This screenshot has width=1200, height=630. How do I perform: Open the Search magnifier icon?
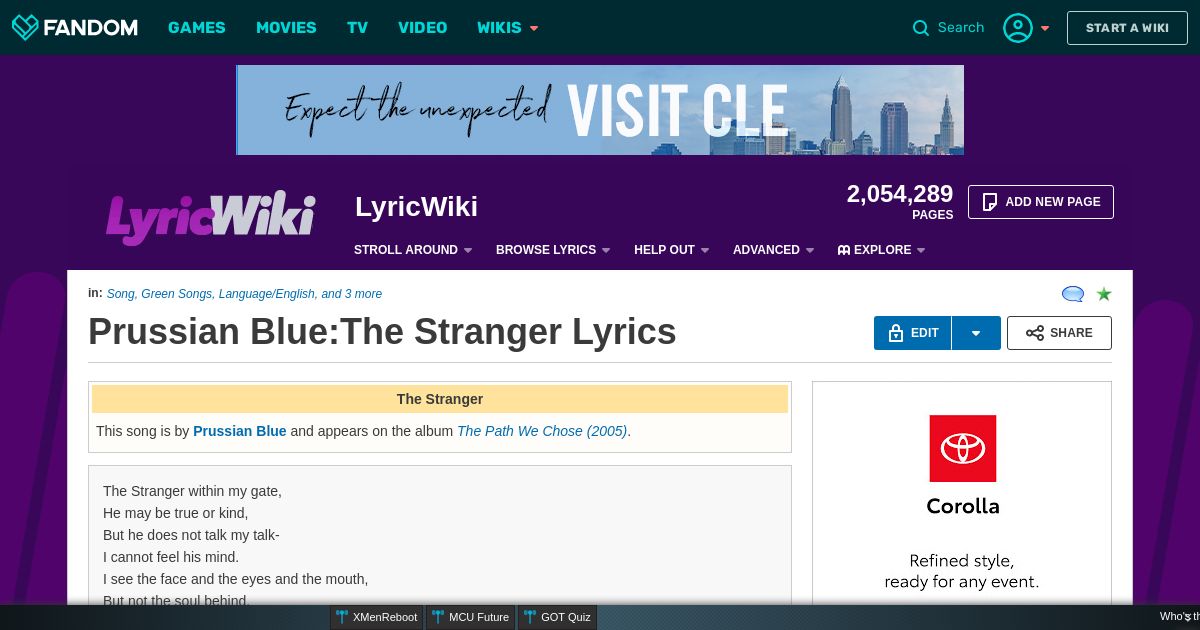[921, 28]
